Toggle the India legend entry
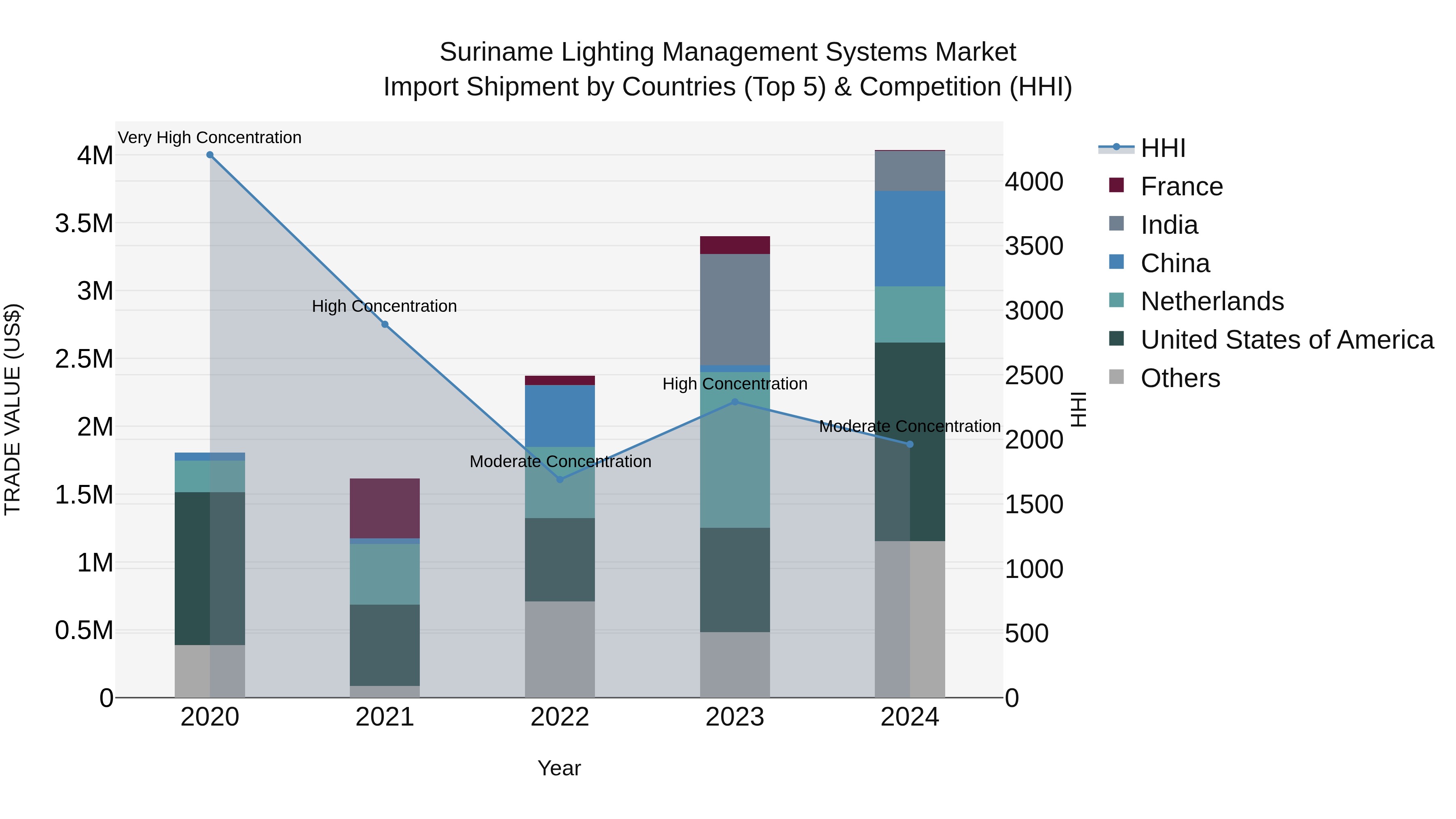1456x819 pixels. point(1153,225)
